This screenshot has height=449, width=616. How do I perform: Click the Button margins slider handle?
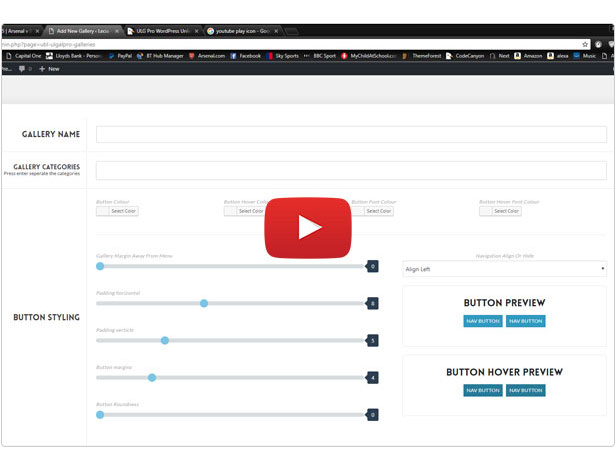coord(152,378)
